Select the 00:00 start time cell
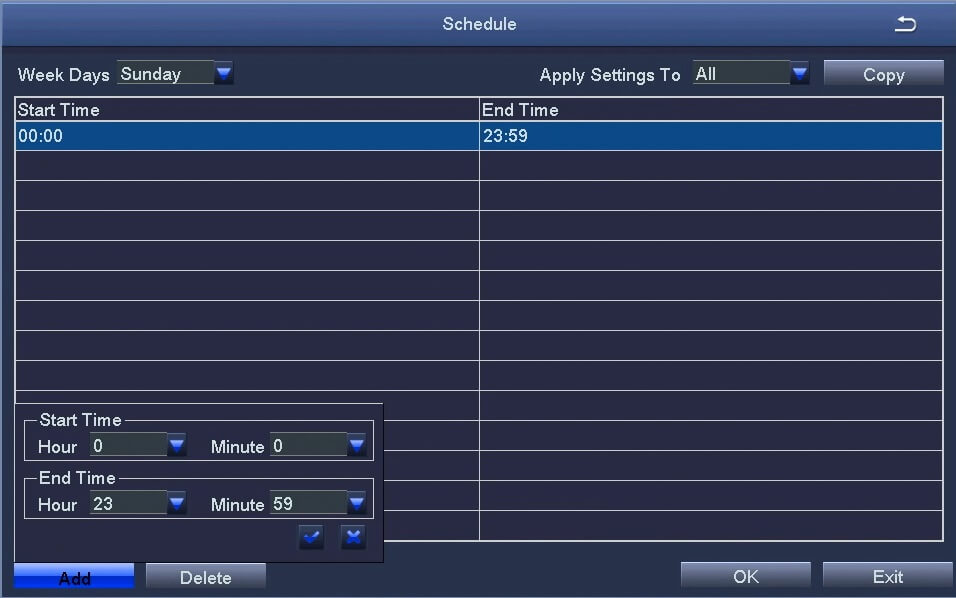The height and width of the screenshot is (598, 956). [247, 135]
